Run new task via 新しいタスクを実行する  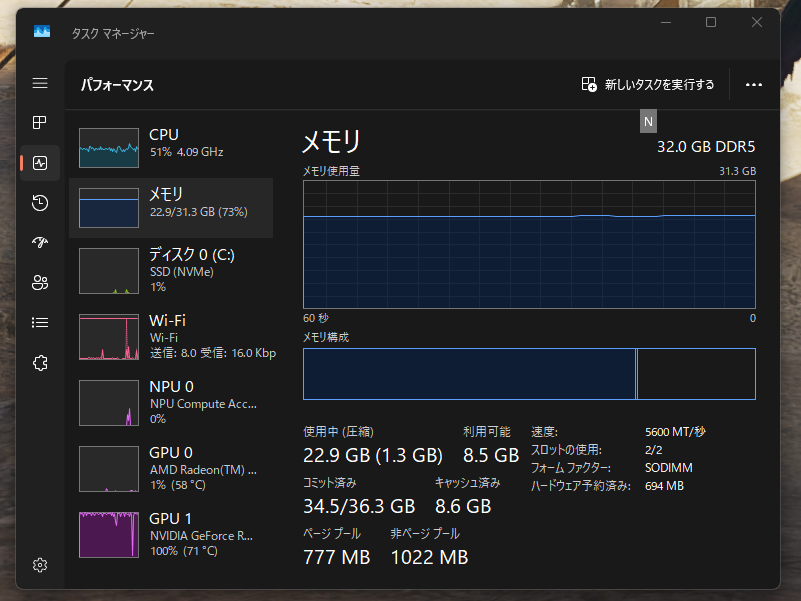click(659, 84)
